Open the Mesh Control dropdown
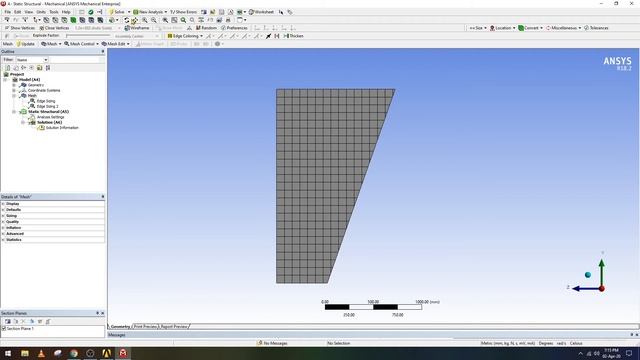 tap(81, 44)
